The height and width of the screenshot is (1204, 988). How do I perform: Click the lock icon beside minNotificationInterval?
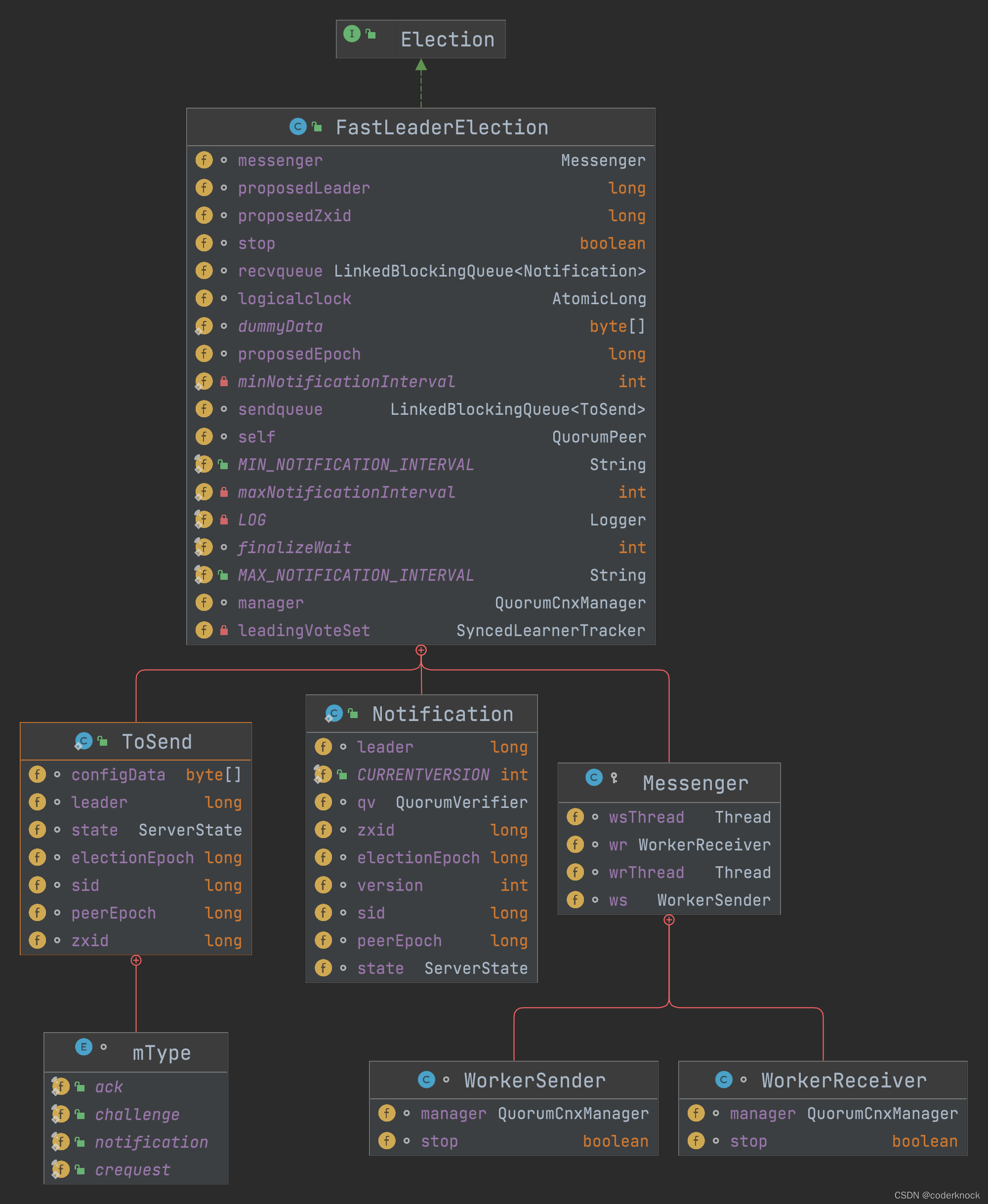(x=224, y=381)
